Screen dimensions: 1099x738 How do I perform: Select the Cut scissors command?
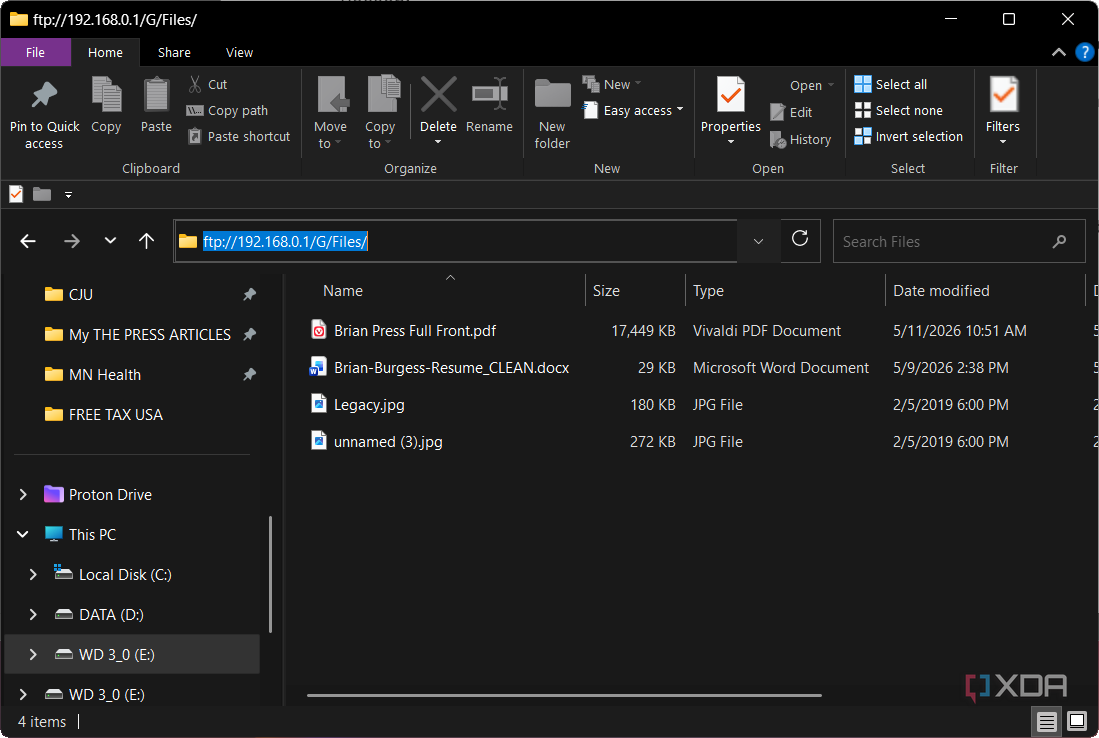point(207,84)
